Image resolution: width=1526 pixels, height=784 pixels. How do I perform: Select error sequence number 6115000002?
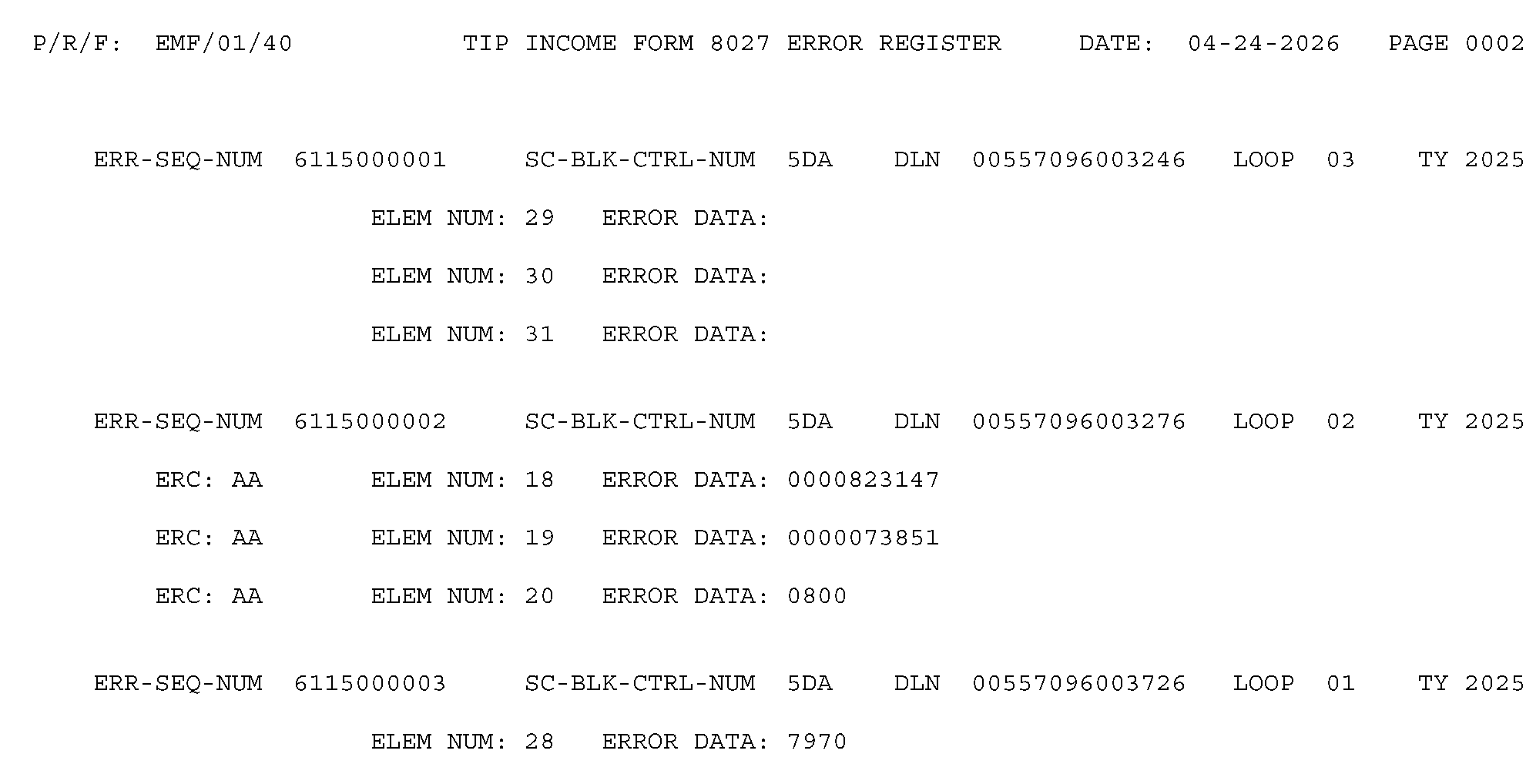tap(370, 422)
